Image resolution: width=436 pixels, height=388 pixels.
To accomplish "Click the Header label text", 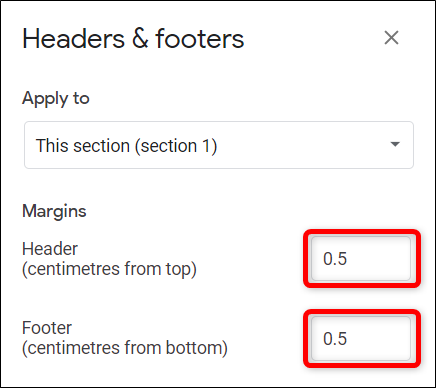I will pos(50,249).
